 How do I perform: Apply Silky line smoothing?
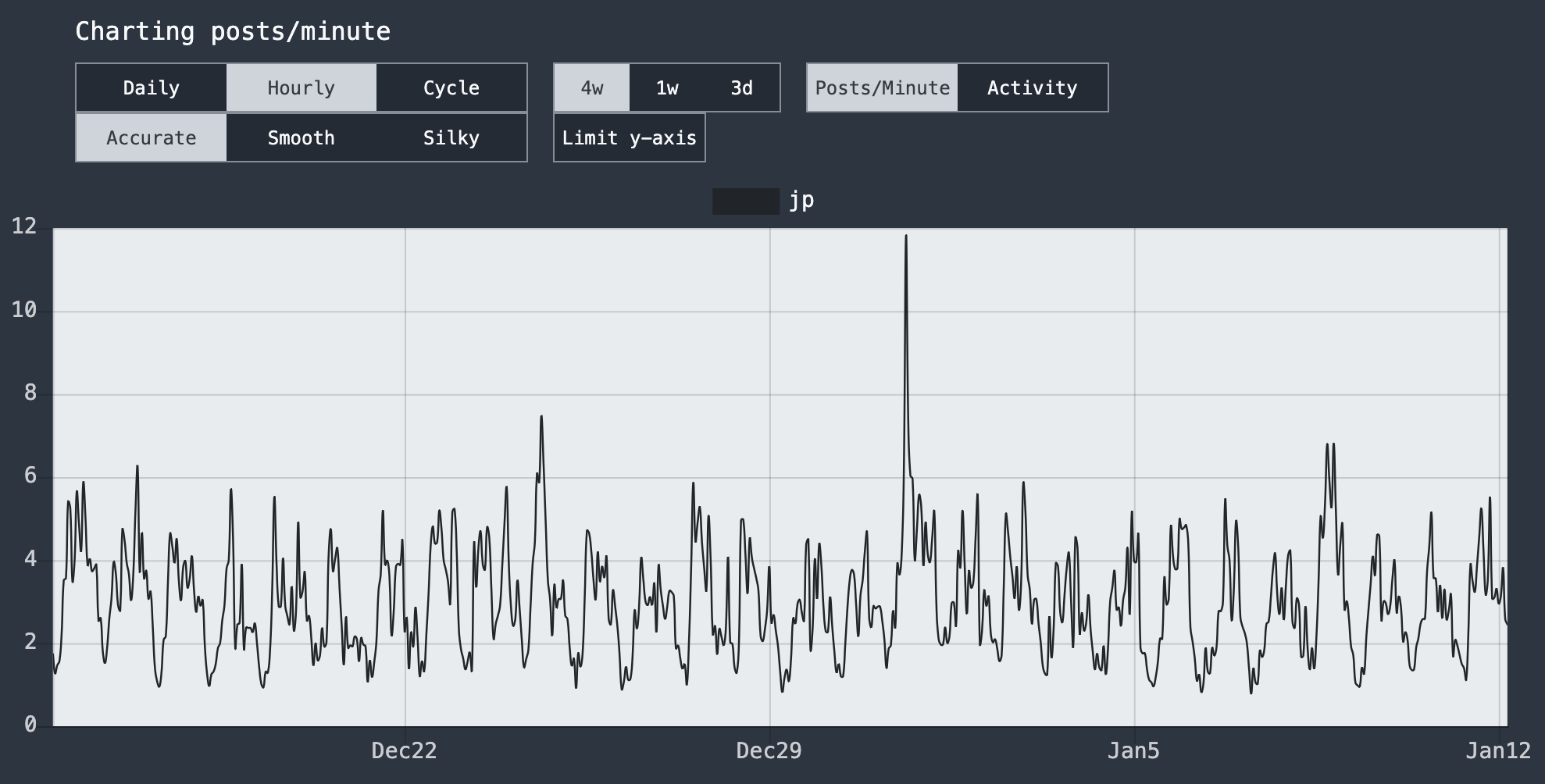coord(451,138)
